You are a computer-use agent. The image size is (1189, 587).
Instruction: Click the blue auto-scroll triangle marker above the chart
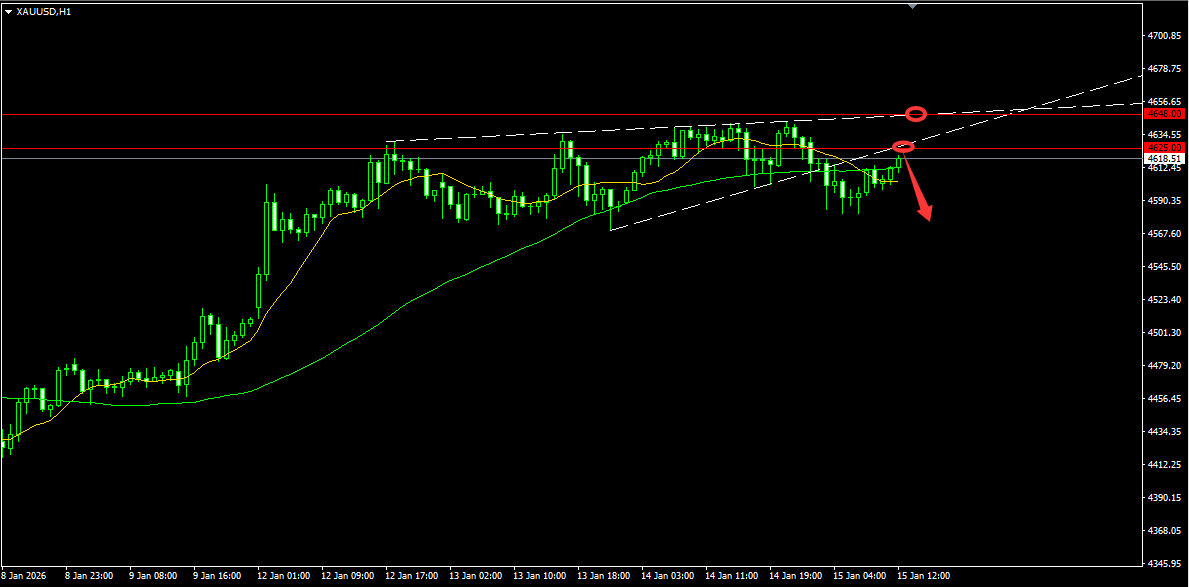click(x=913, y=6)
